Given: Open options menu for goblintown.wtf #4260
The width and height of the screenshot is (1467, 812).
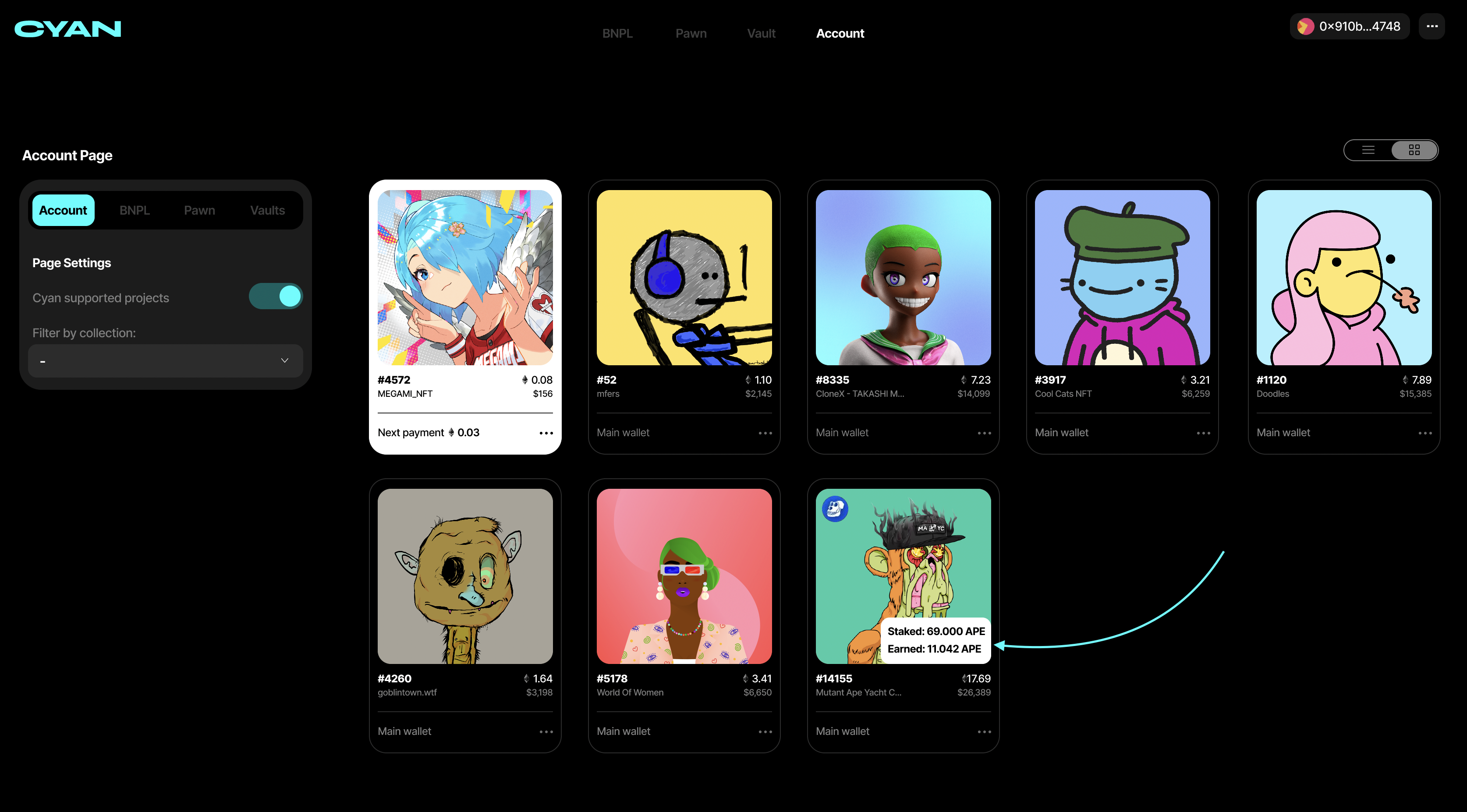Looking at the screenshot, I should 546,731.
